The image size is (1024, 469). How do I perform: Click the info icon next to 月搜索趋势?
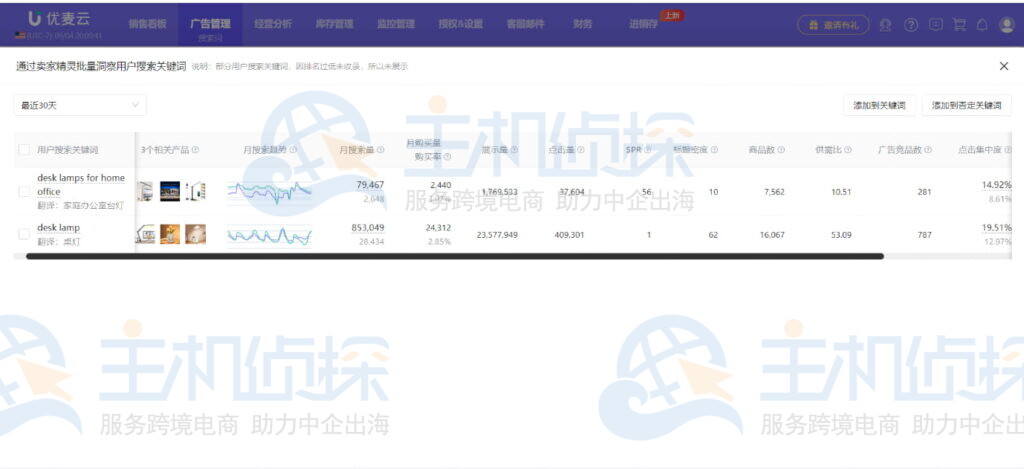(293, 150)
